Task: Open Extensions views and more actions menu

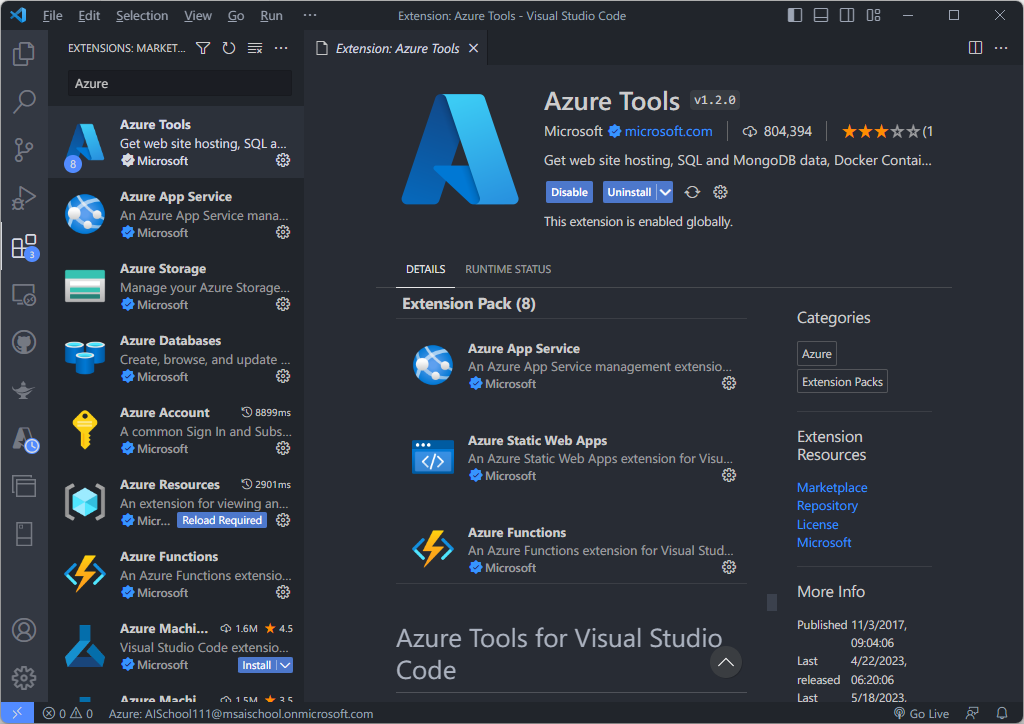Action: [281, 48]
